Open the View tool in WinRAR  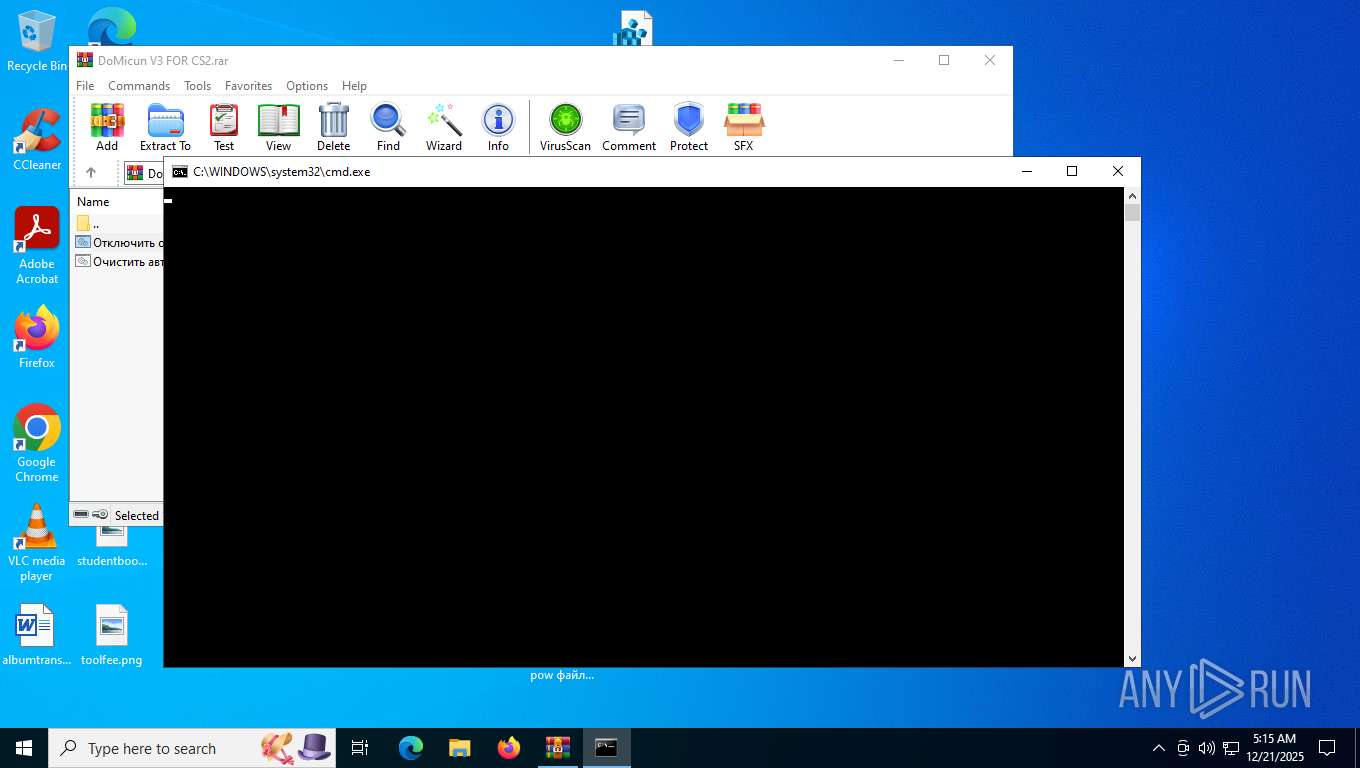pos(278,127)
